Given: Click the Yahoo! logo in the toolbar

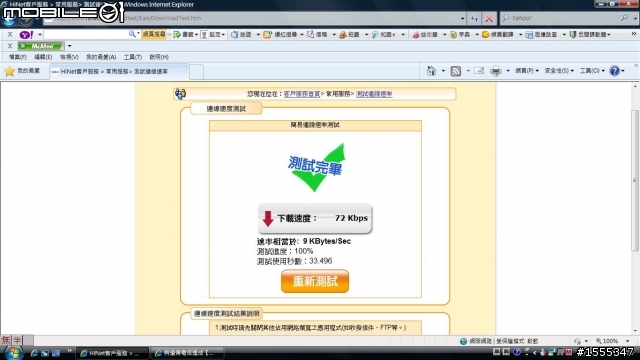Looking at the screenshot, I should (27, 35).
